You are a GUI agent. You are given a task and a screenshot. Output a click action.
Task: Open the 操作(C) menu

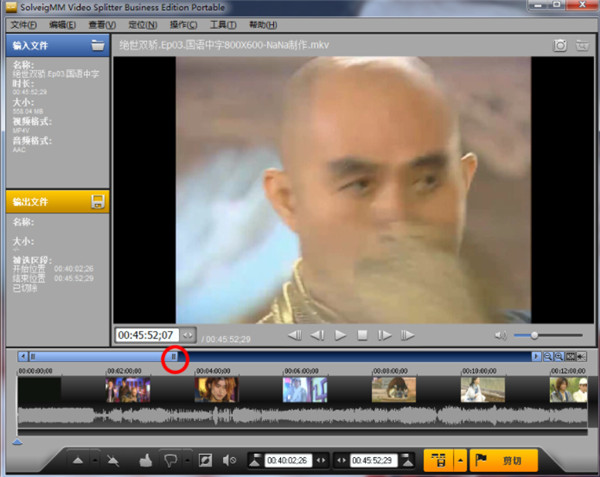pyautogui.click(x=184, y=25)
